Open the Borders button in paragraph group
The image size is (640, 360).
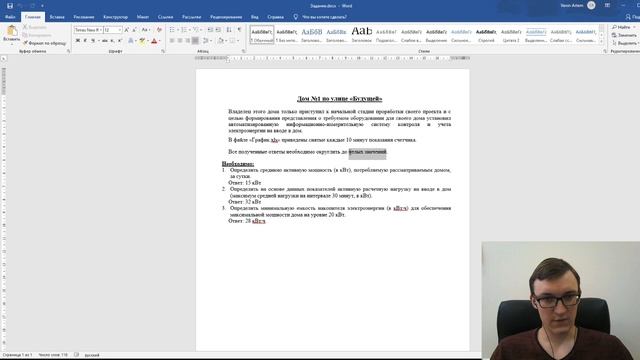pos(232,40)
